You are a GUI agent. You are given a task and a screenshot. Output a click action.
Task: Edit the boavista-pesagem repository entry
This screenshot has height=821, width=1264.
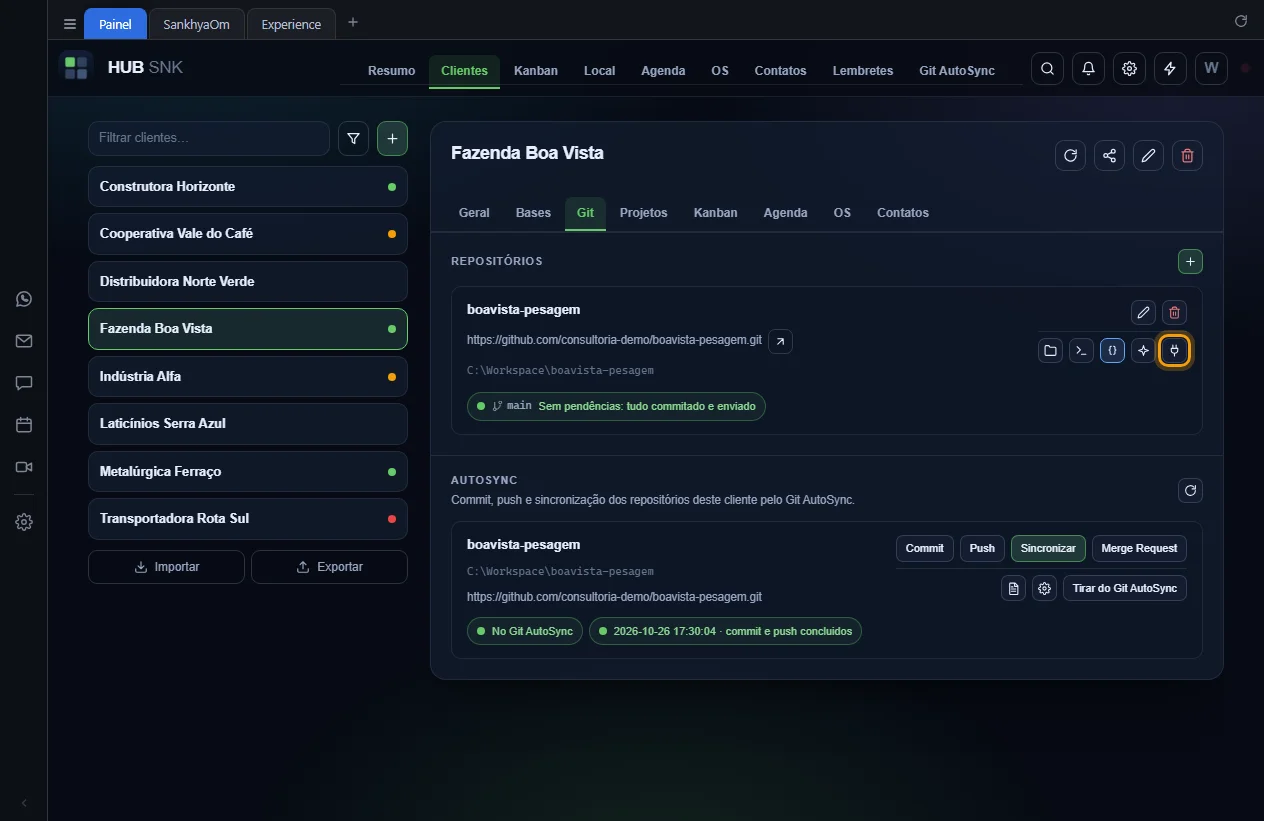(1143, 312)
